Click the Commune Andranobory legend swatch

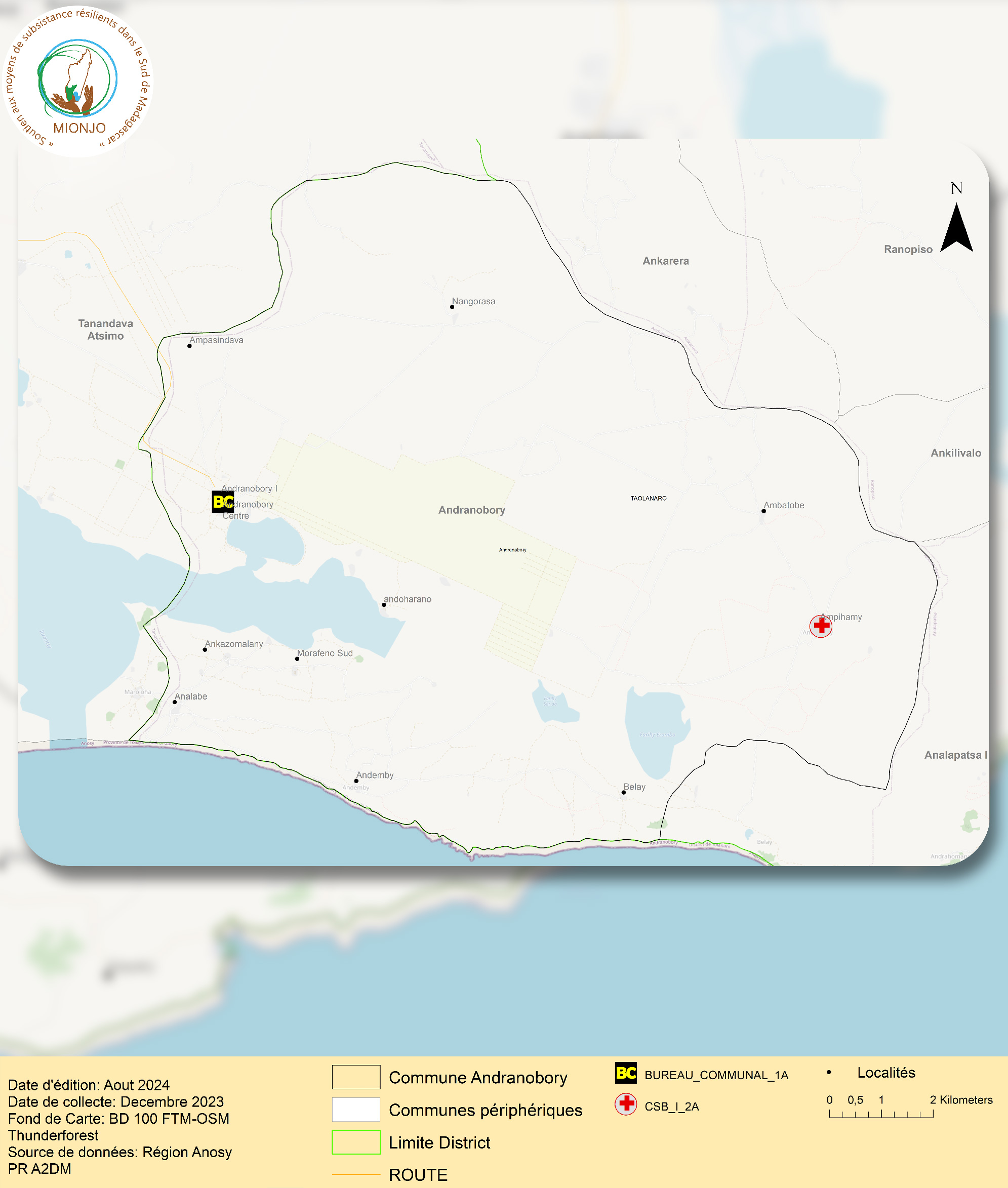coord(356,1077)
